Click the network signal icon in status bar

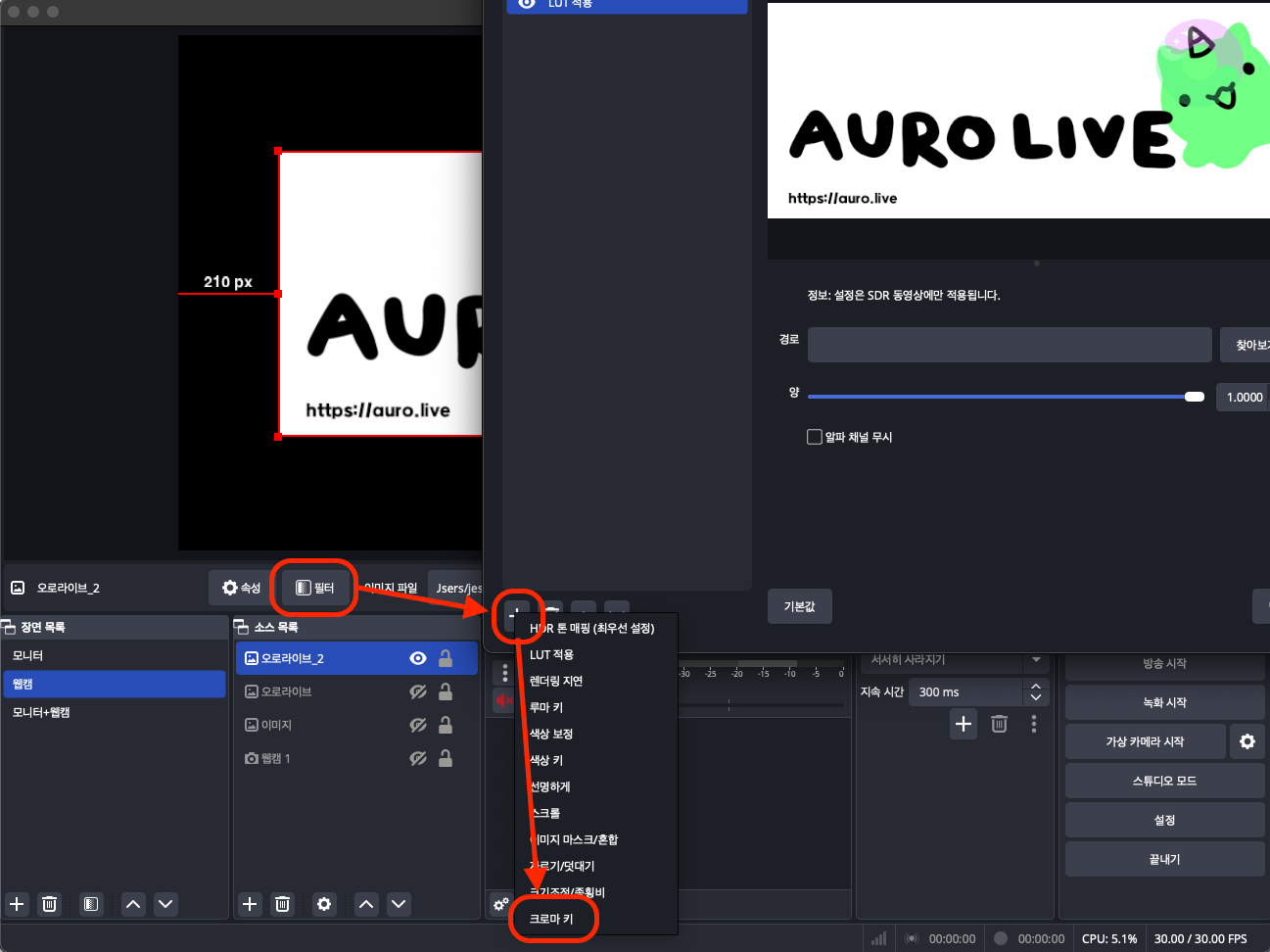point(879,938)
